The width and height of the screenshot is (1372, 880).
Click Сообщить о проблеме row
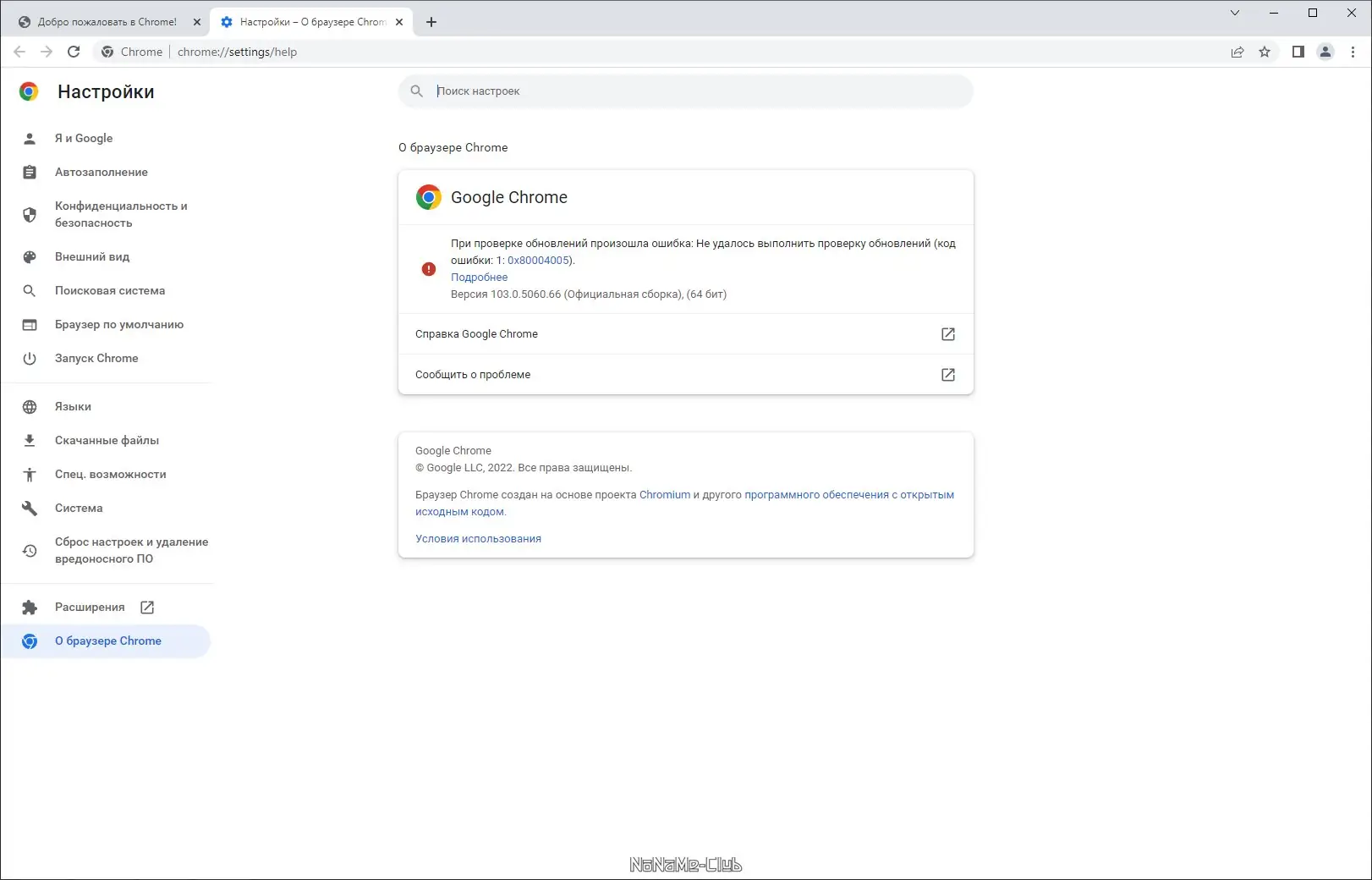point(685,375)
